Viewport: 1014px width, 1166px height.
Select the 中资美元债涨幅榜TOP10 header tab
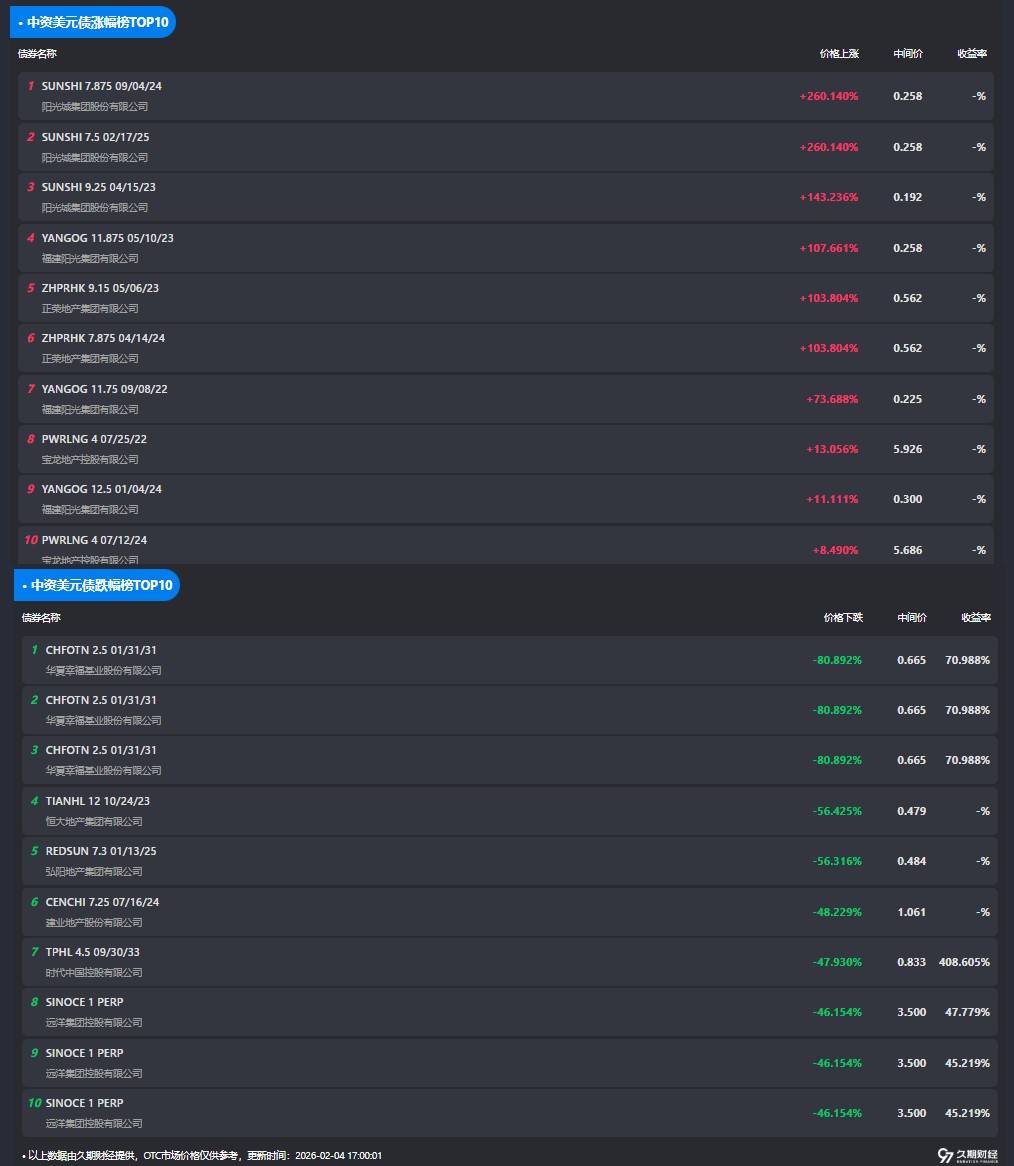pos(94,22)
